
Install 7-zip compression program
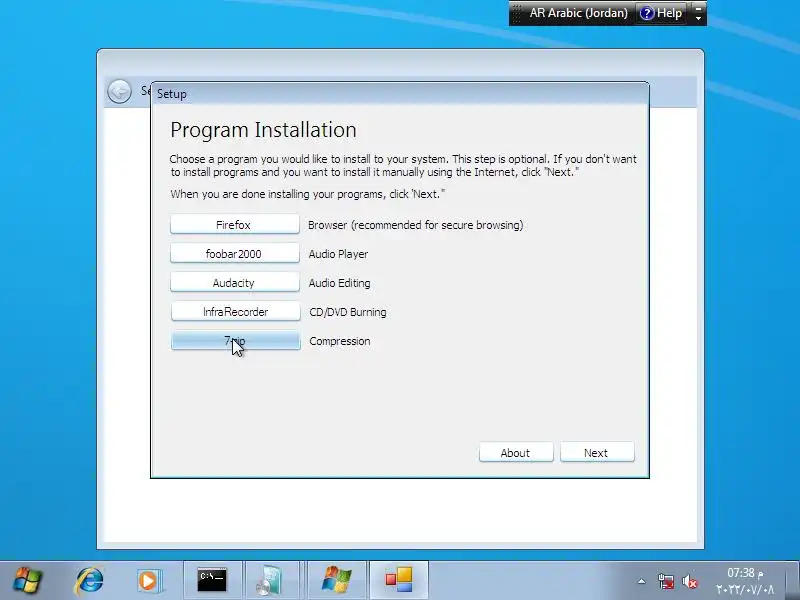click(x=236, y=341)
